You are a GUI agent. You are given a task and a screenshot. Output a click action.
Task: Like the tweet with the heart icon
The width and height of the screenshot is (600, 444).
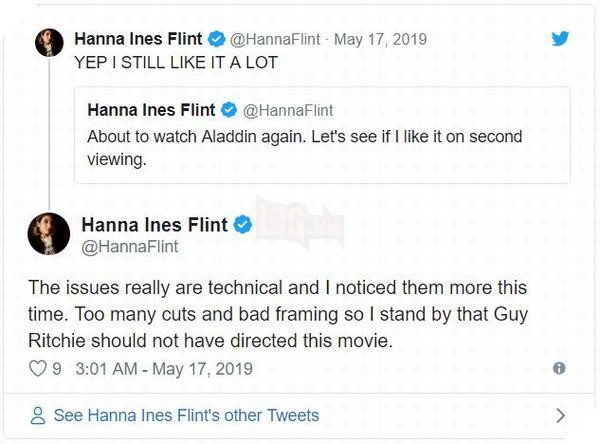(x=39, y=369)
